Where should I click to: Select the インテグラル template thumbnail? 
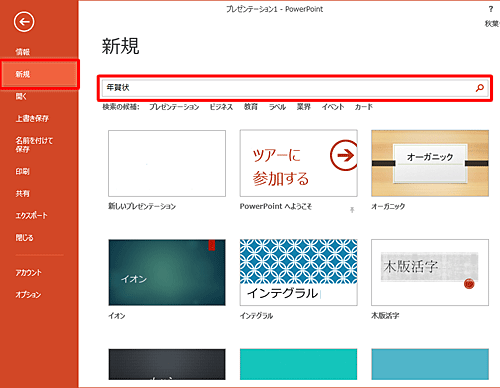click(x=299, y=272)
